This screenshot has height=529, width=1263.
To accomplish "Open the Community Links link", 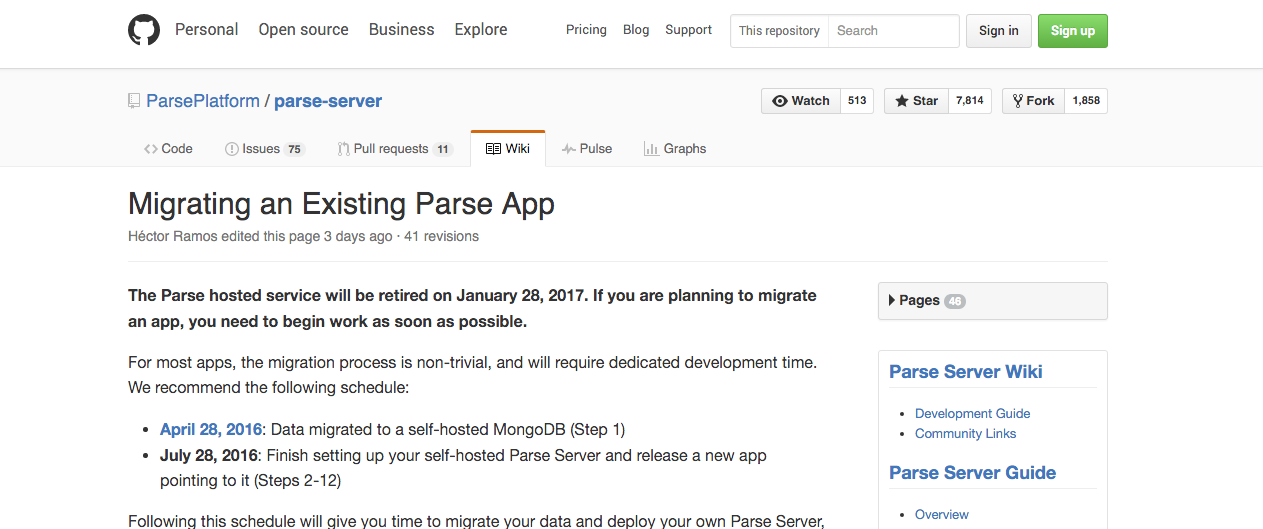I will 965,434.
